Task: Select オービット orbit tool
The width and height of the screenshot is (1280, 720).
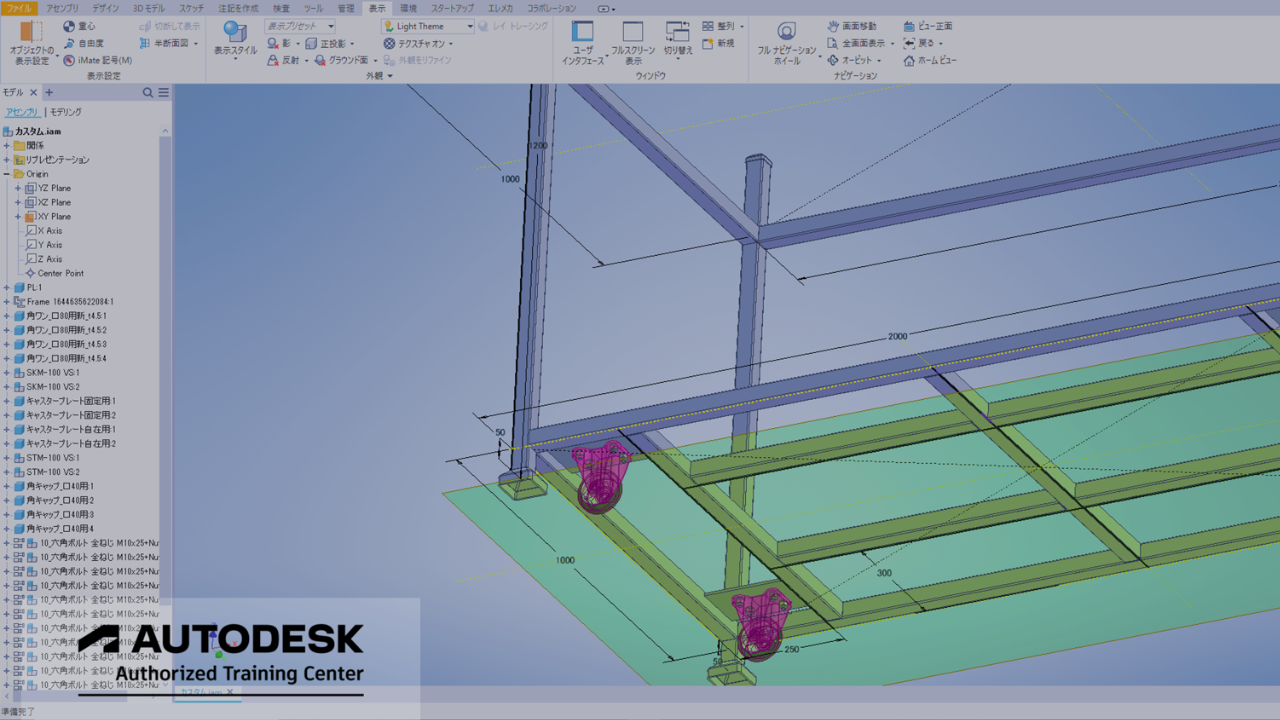Action: (x=850, y=60)
